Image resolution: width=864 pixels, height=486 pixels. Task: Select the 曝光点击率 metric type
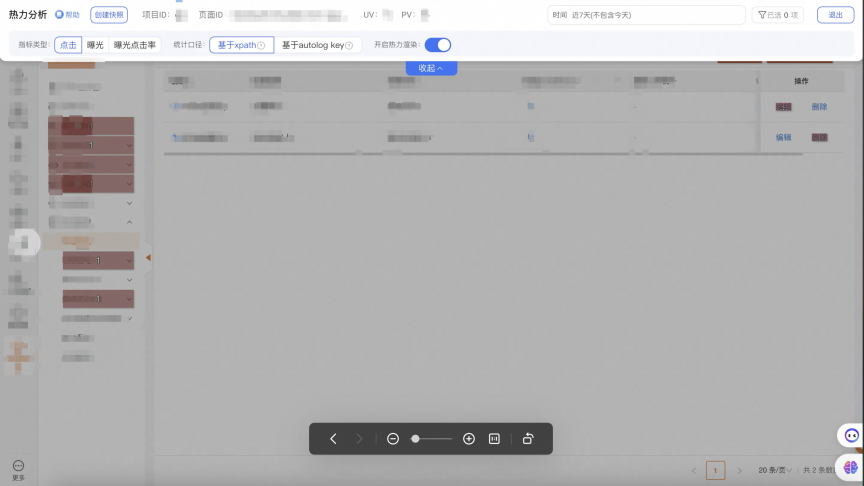[134, 45]
